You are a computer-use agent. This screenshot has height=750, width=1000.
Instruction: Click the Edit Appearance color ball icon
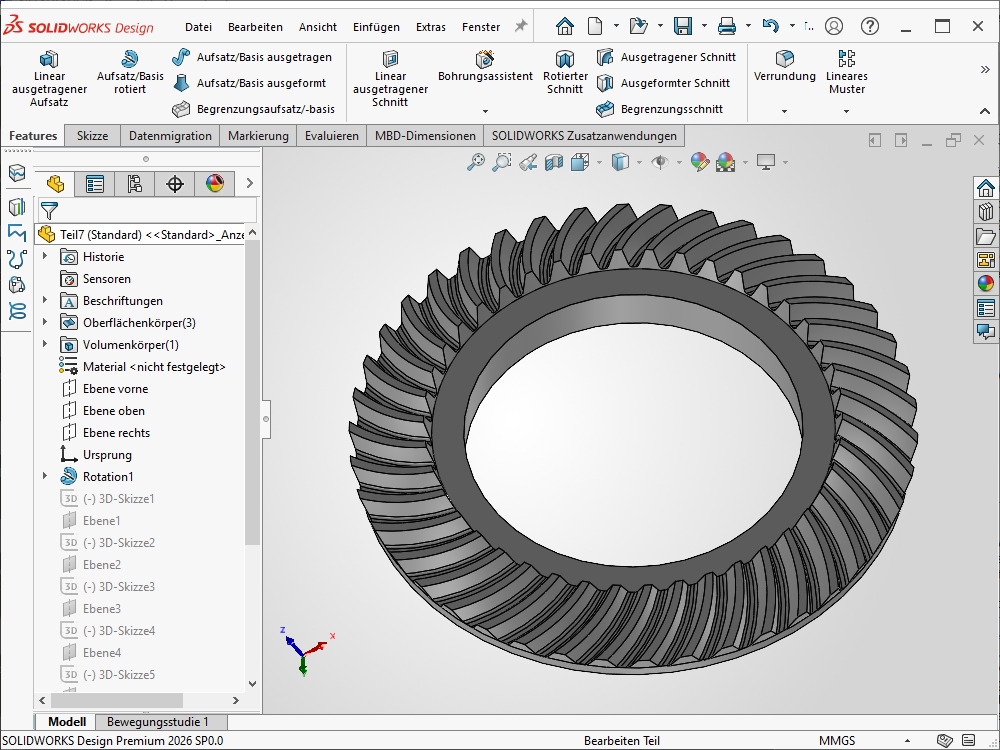[699, 161]
